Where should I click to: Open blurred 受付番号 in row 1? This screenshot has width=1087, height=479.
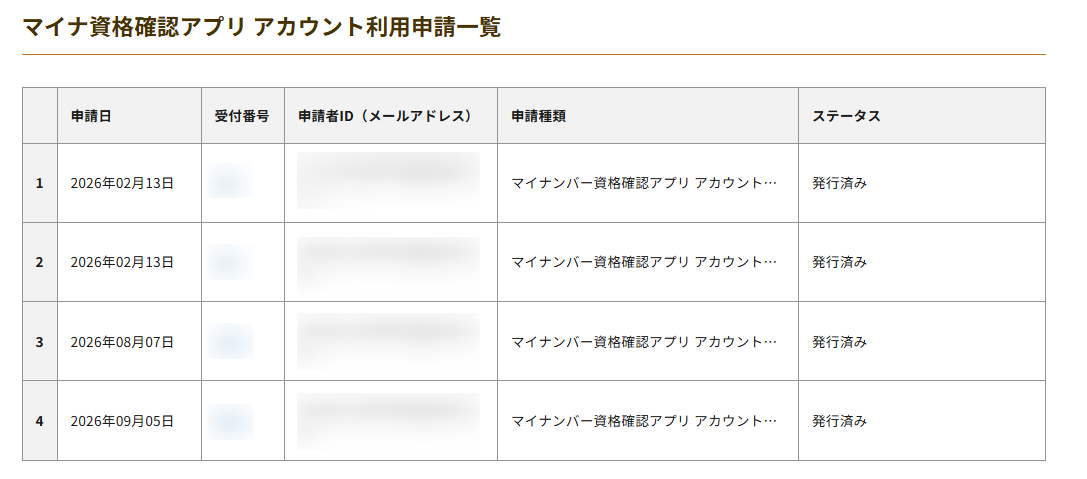(x=230, y=181)
